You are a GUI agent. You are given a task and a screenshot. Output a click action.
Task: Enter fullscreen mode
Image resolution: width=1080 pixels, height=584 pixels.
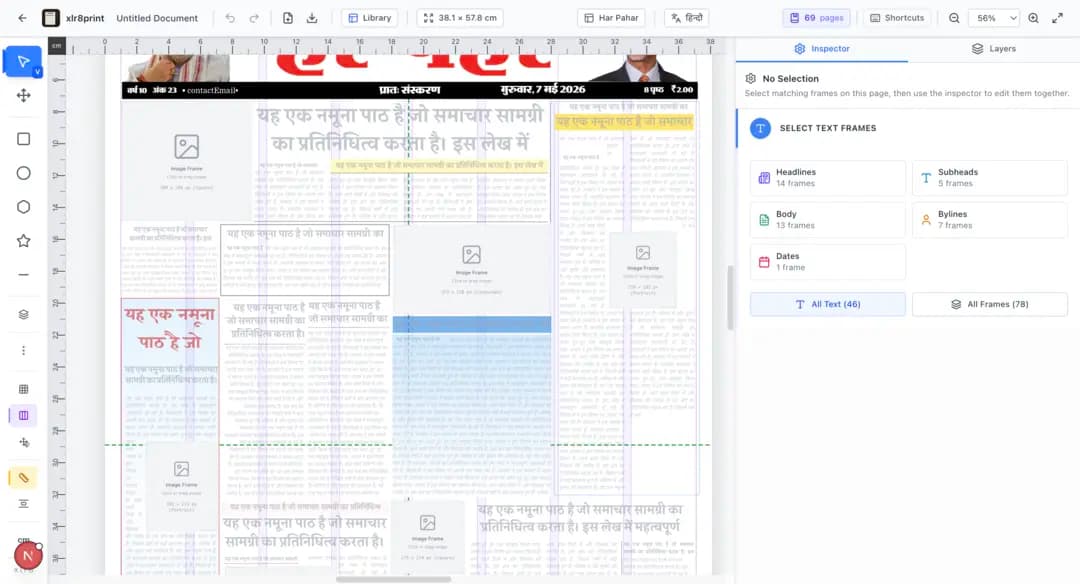(1057, 18)
